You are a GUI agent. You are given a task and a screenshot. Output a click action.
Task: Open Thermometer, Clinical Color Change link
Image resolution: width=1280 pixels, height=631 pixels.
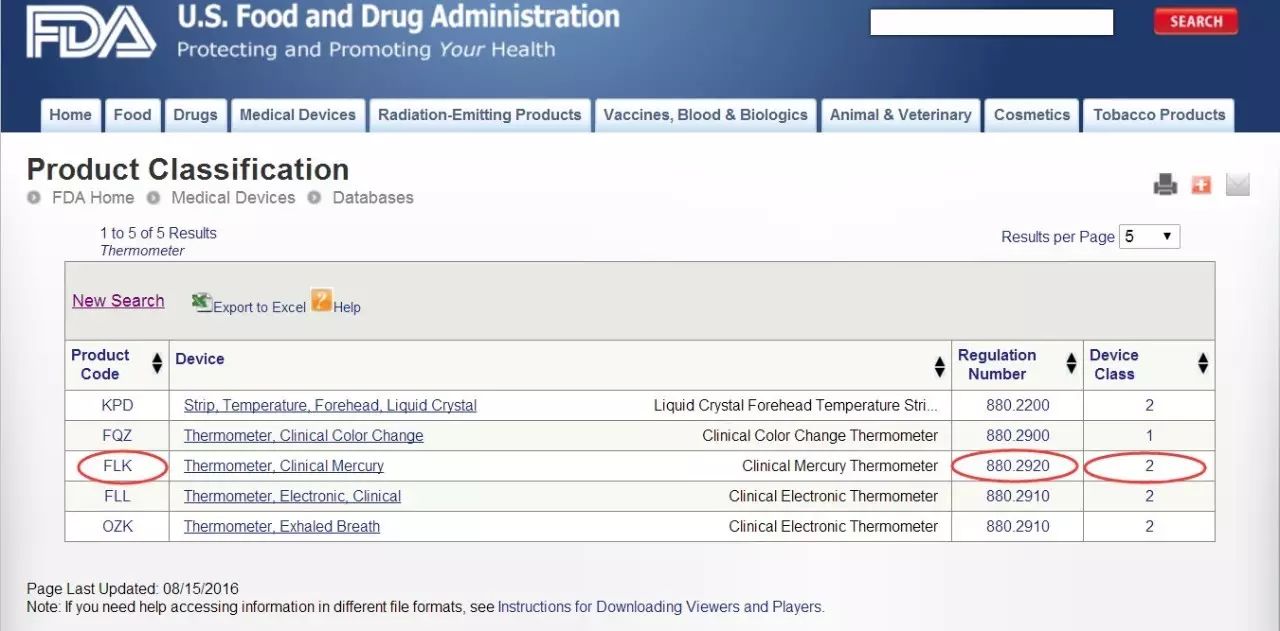304,436
